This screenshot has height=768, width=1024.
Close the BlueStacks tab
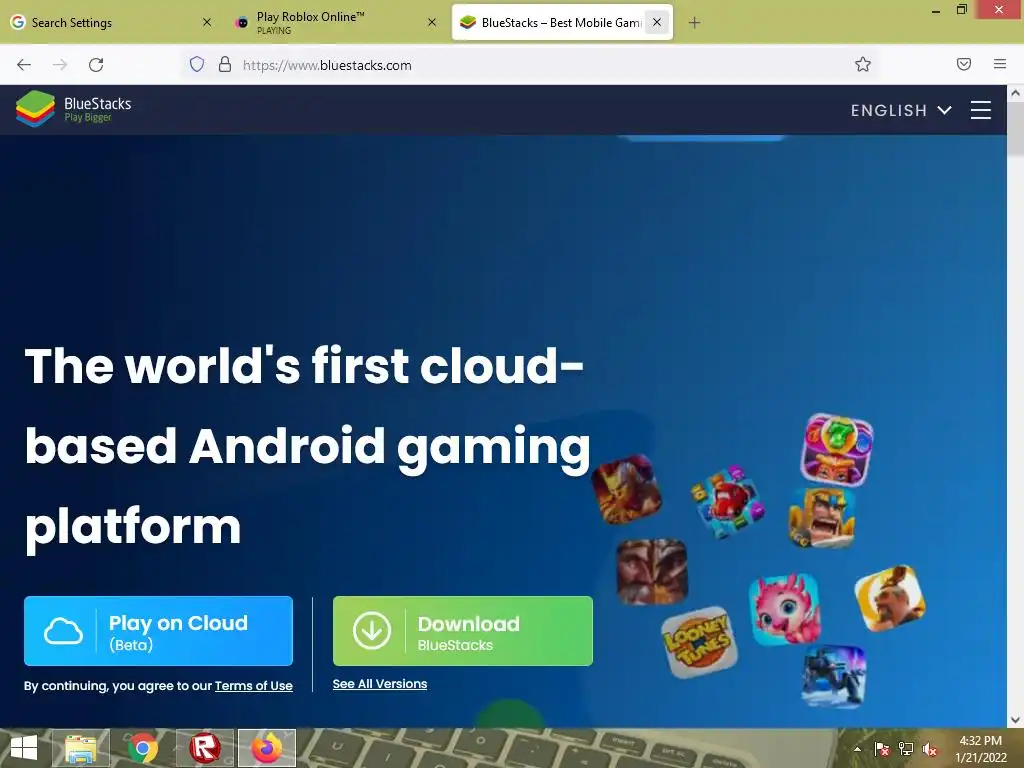pos(657,22)
